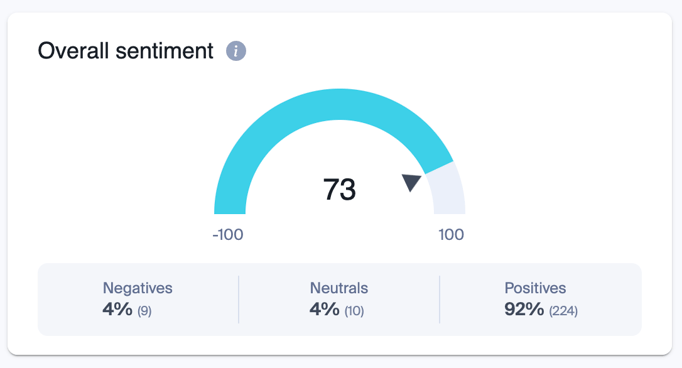
Task: Click the Negatives 4% value
Action: pos(117,309)
